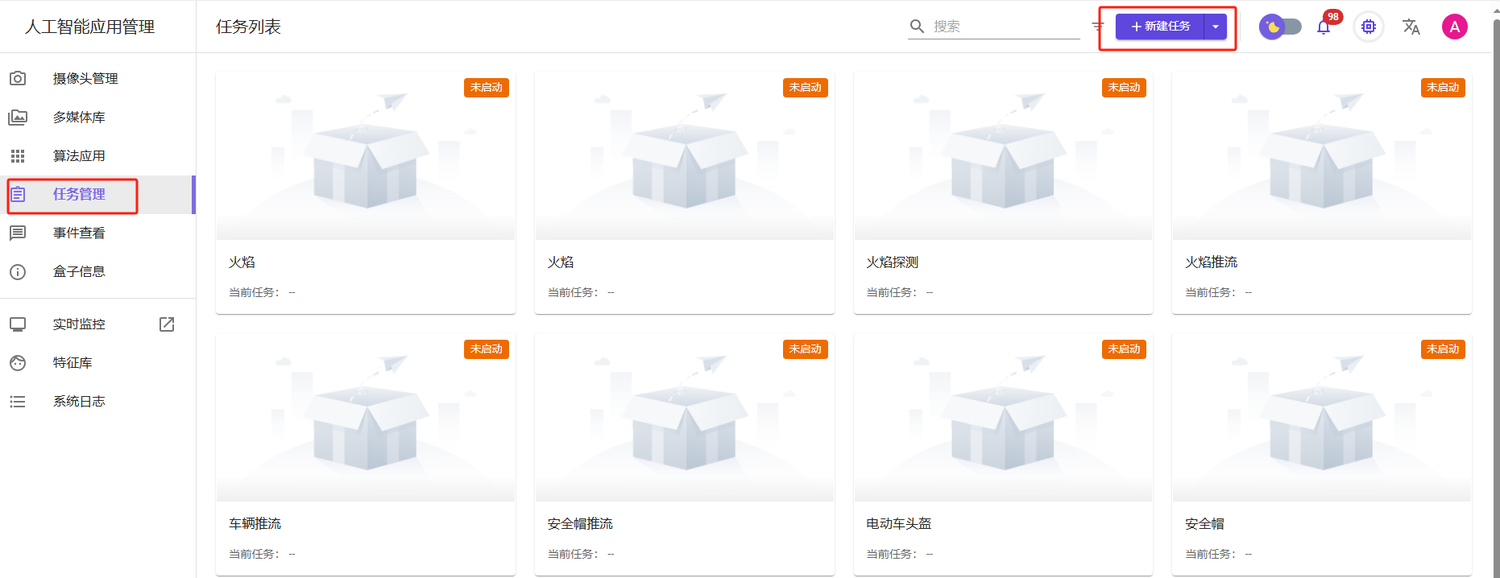
Task: Open the user avatar 'A' menu
Action: pos(1454,27)
